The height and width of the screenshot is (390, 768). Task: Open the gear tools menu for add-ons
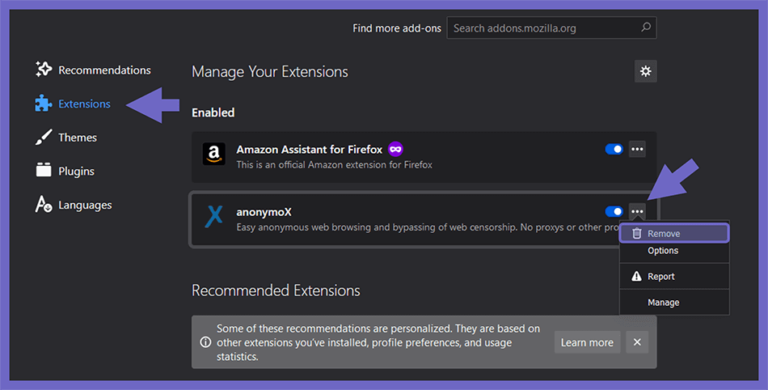(646, 72)
